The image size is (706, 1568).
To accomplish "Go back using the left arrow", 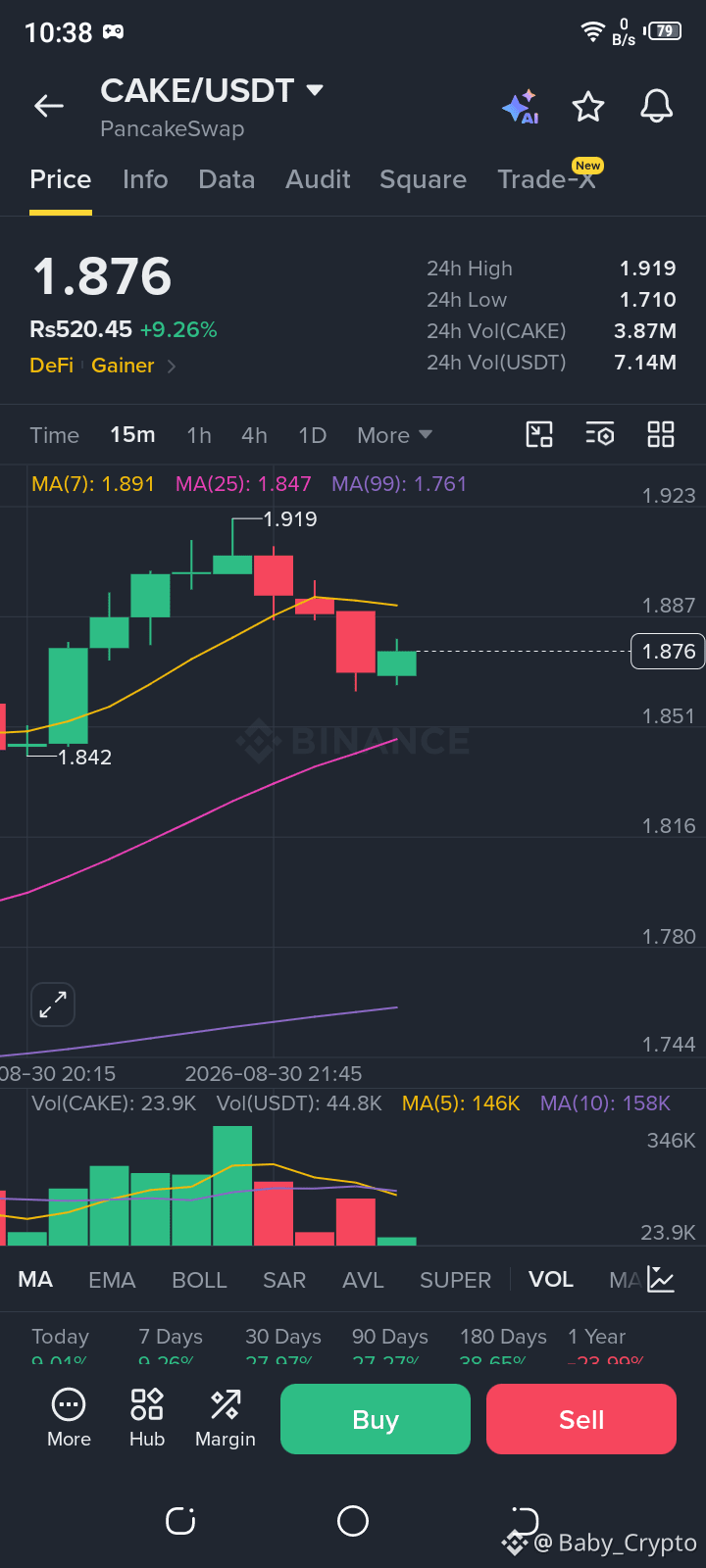I will tap(48, 106).
